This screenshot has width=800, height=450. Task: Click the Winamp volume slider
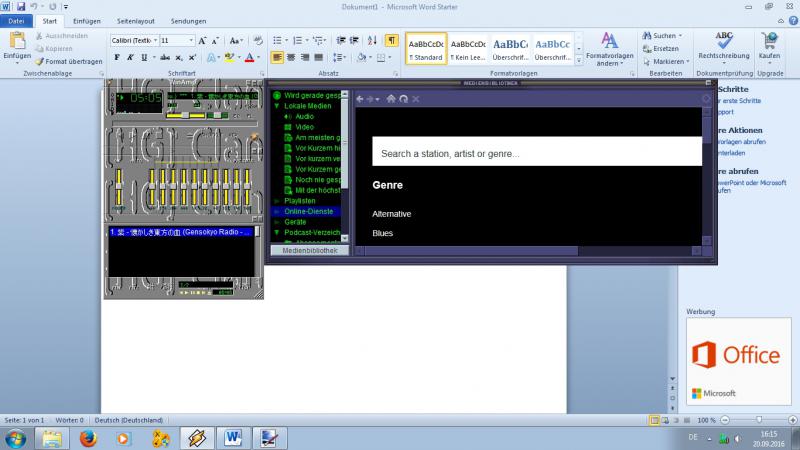click(185, 115)
